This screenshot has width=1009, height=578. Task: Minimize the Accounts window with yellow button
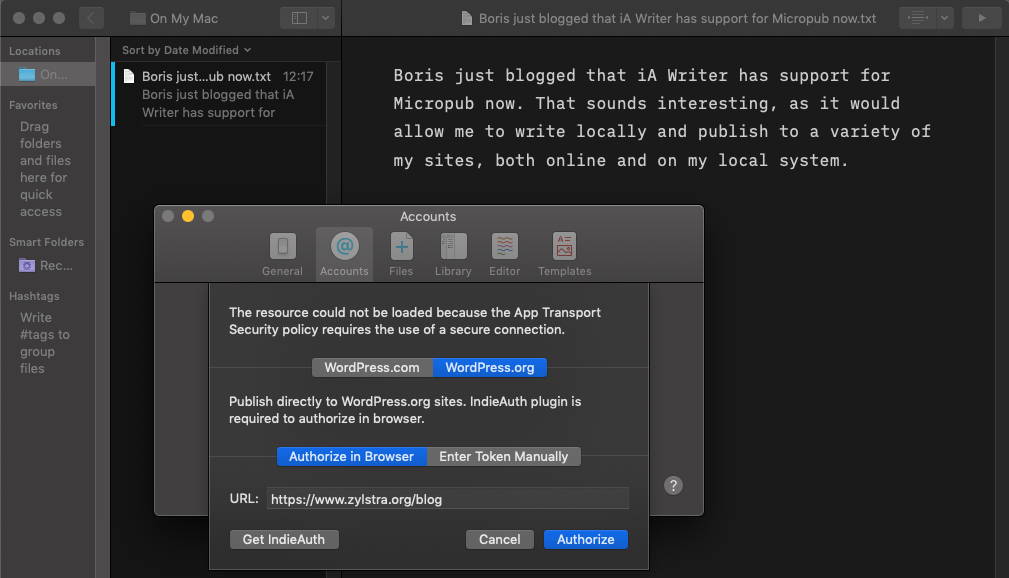point(188,216)
